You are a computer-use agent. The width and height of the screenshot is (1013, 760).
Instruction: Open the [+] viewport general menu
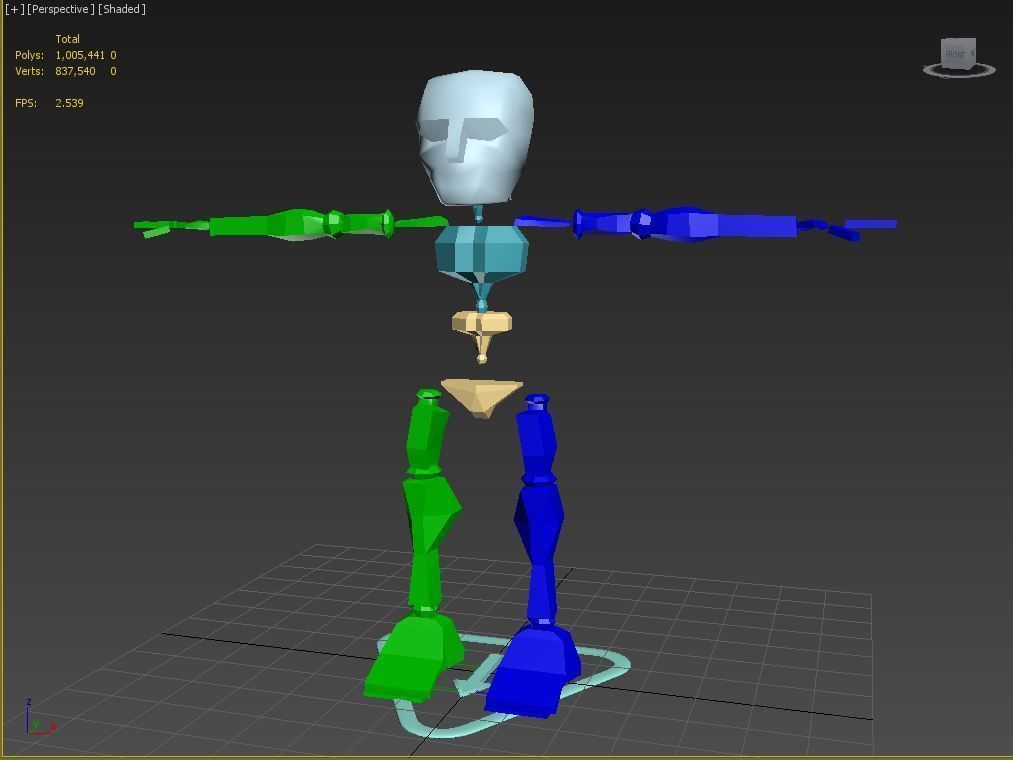[x=14, y=9]
